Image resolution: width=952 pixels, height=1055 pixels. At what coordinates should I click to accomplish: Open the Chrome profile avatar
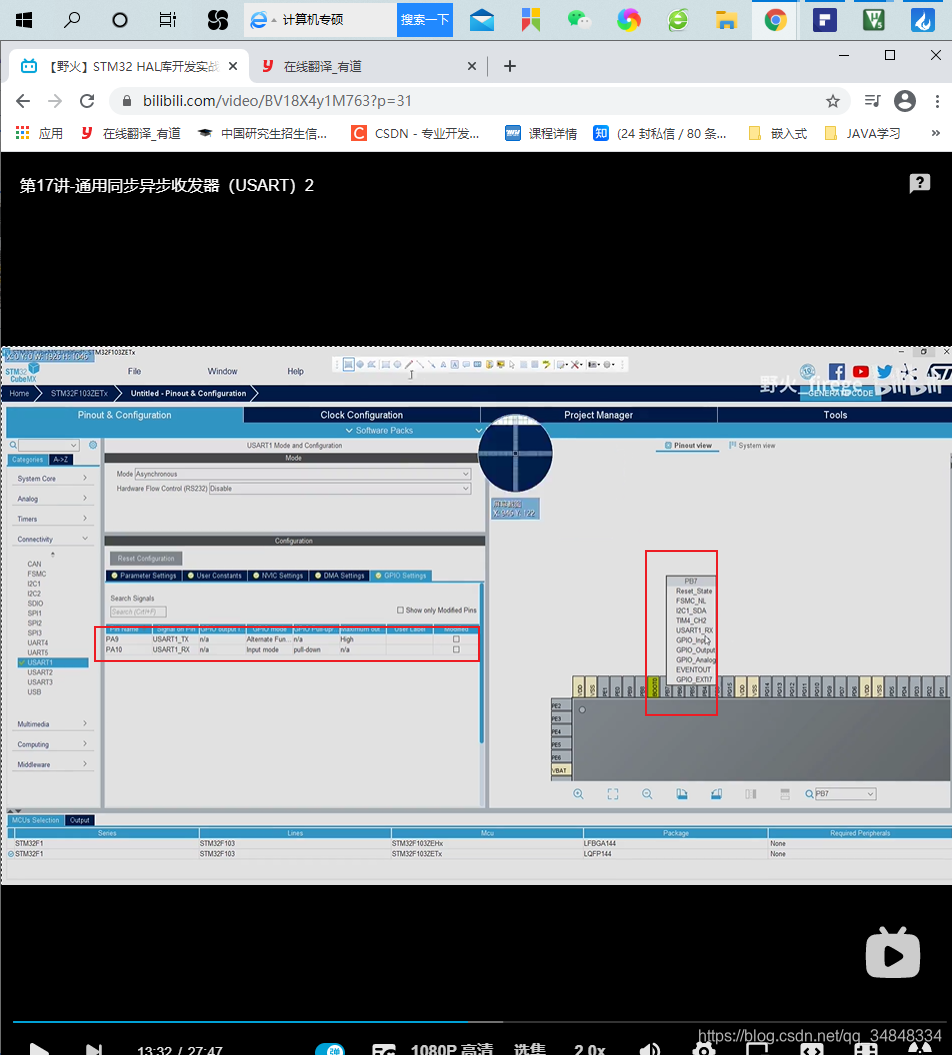pyautogui.click(x=905, y=101)
